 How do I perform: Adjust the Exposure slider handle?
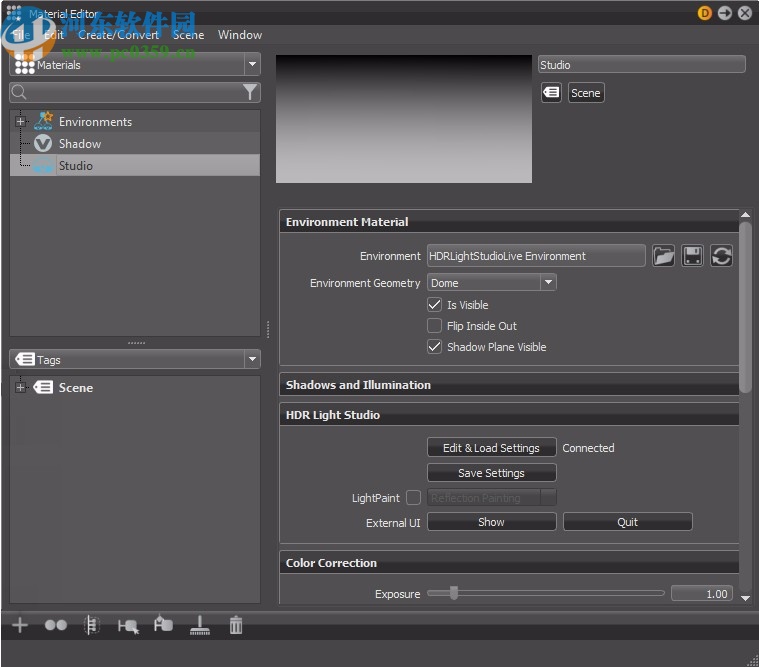coord(454,593)
